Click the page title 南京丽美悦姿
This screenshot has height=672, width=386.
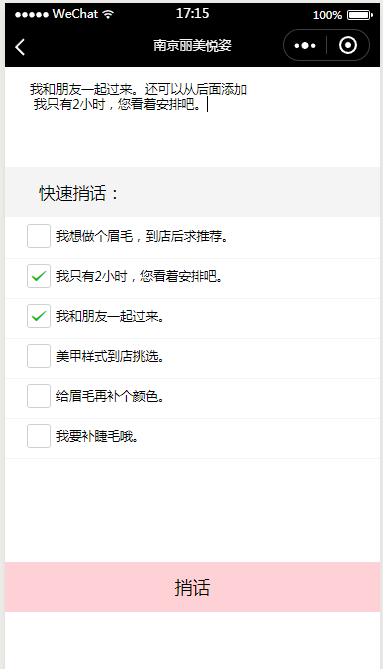(192, 45)
